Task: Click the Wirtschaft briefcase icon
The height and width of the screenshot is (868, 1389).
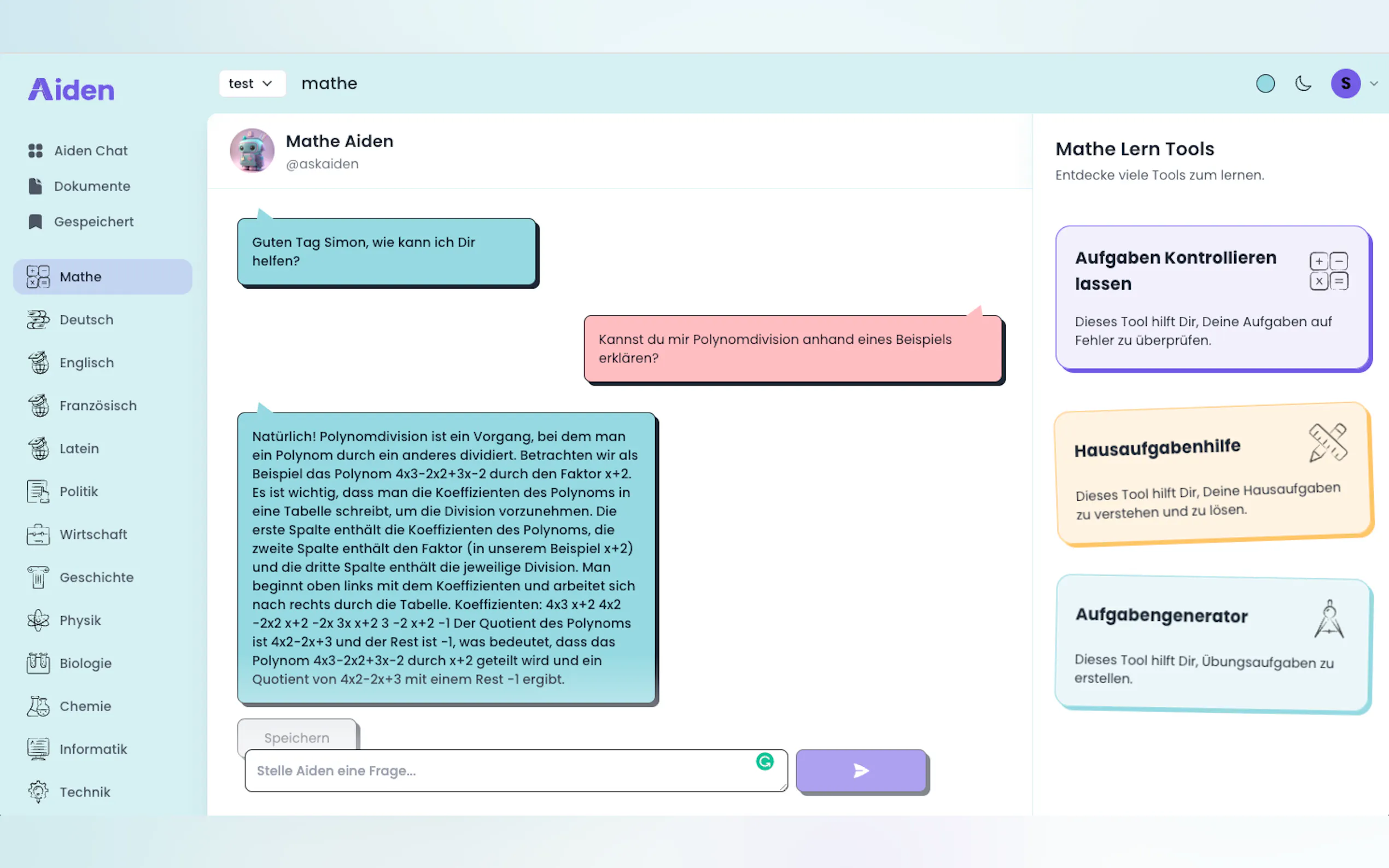Action: pyautogui.click(x=38, y=535)
